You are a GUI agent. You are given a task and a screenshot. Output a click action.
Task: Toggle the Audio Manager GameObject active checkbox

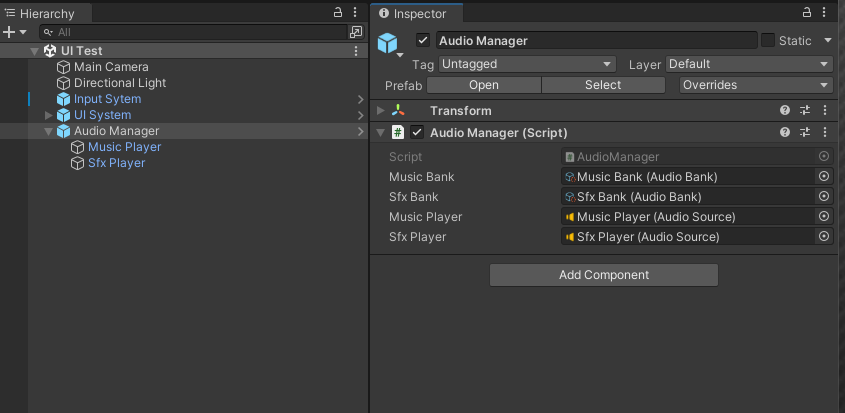423,41
